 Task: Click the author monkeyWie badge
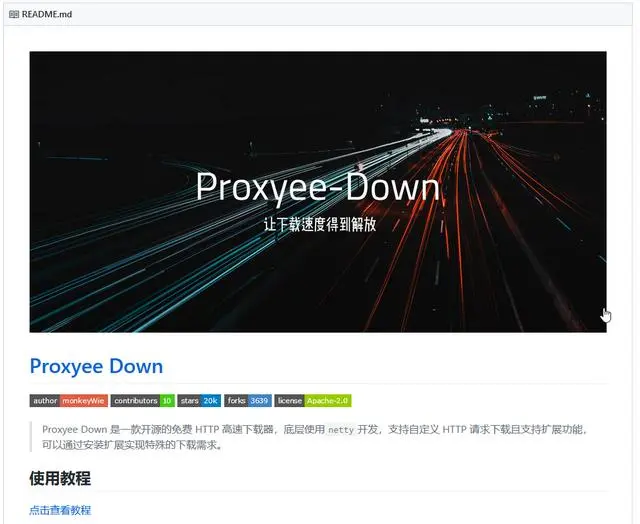69,401
